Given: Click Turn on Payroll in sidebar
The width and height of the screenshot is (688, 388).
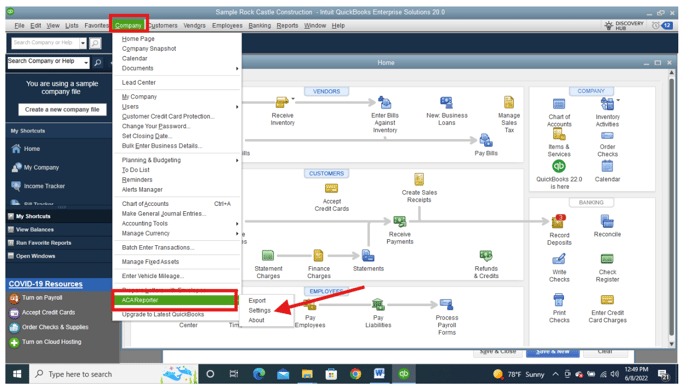Looking at the screenshot, I should click(x=42, y=298).
